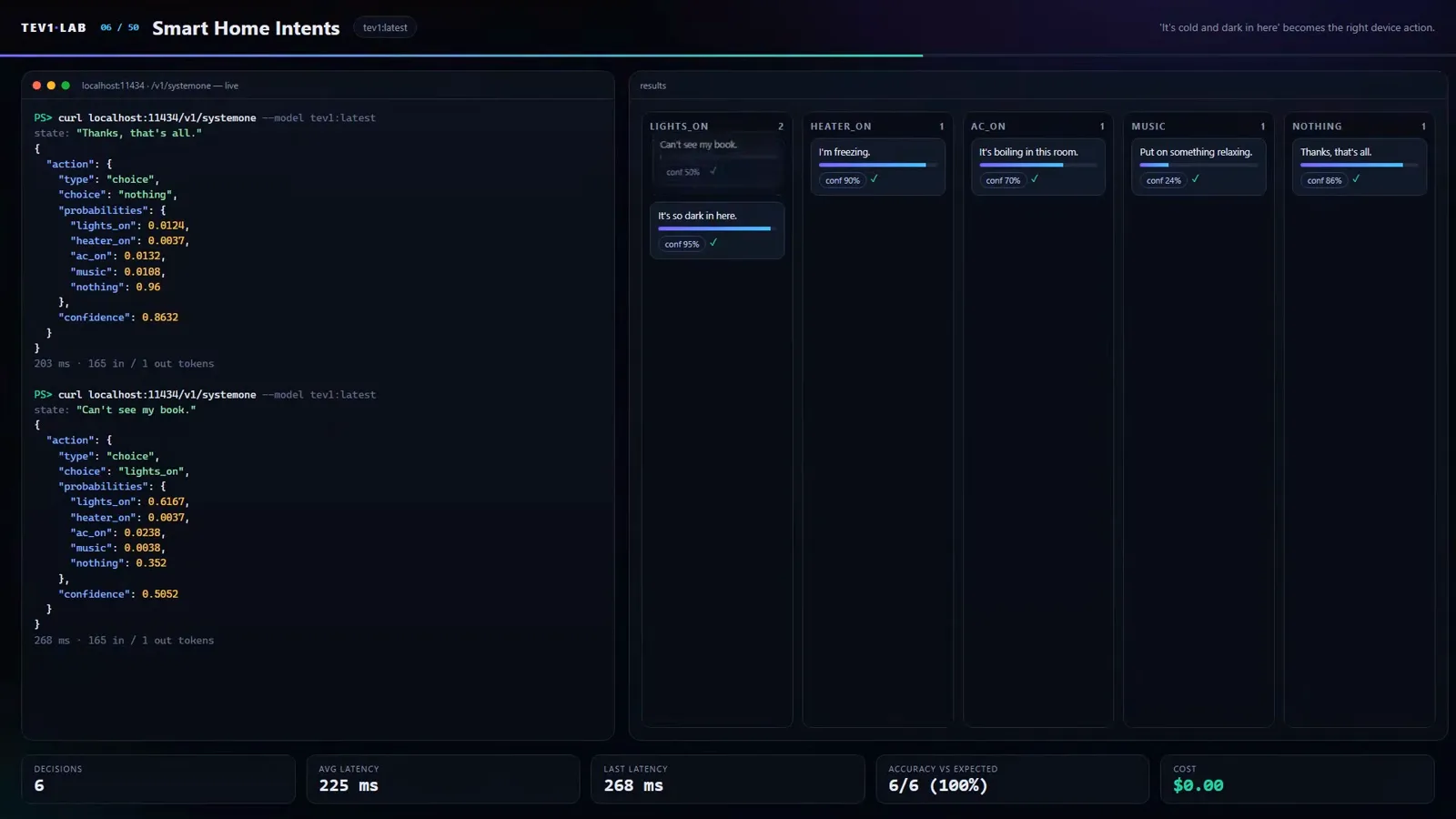Select the conf 86% badge
The width and height of the screenshot is (1456, 819).
click(1324, 180)
